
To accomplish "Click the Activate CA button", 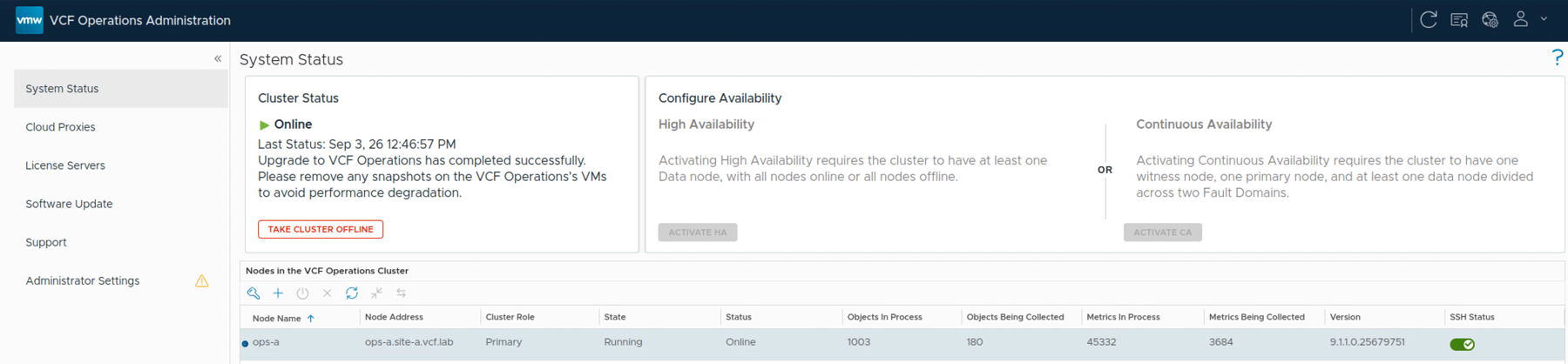I will (1163, 233).
